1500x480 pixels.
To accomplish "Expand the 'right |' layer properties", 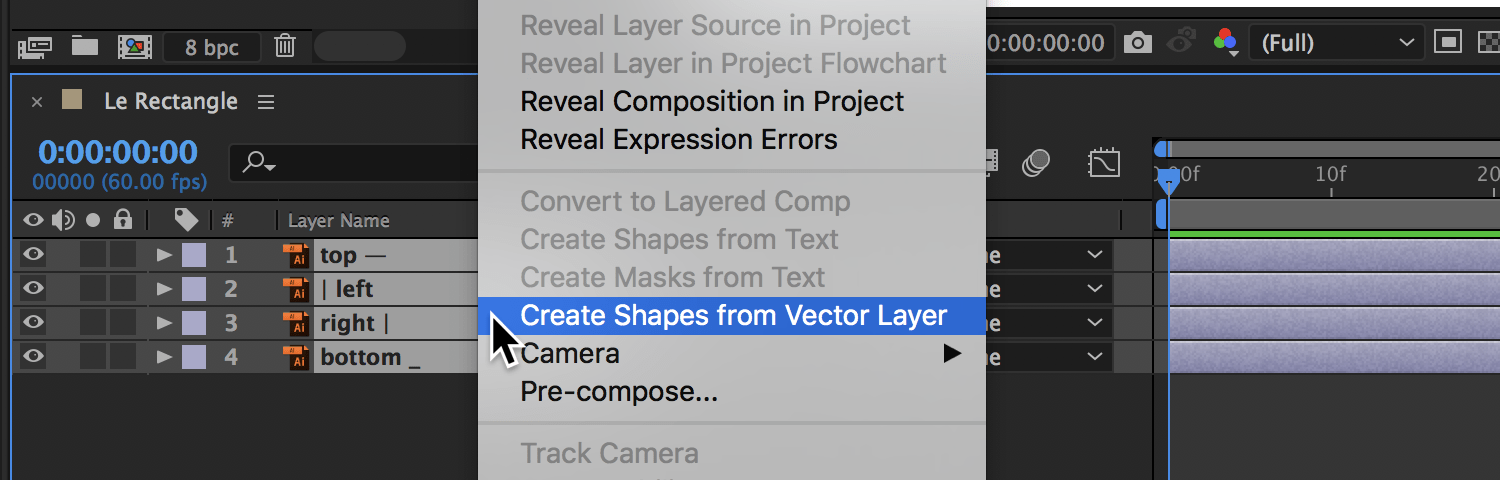I will tap(164, 323).
